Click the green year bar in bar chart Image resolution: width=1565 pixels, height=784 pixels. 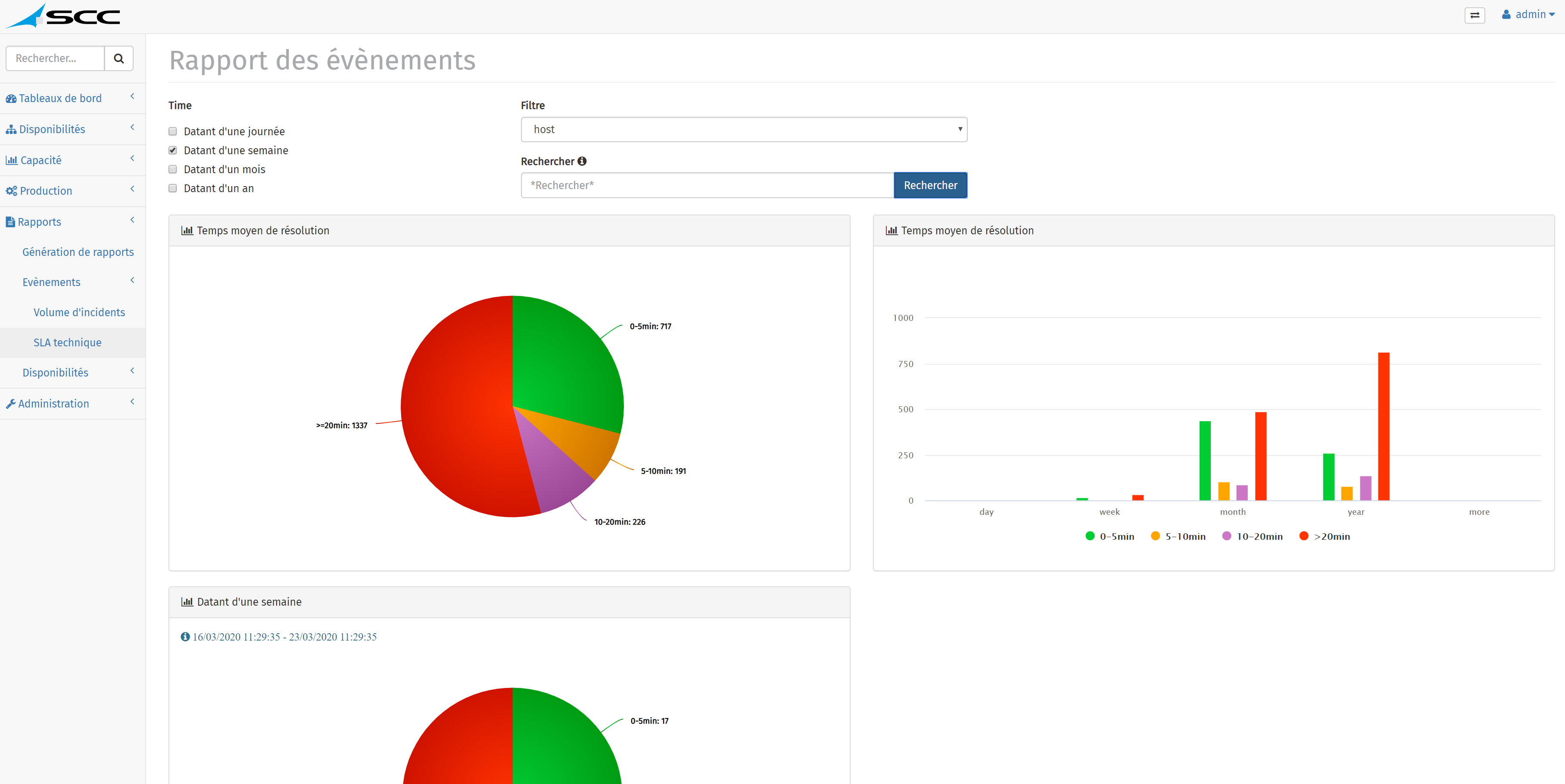tap(1329, 477)
